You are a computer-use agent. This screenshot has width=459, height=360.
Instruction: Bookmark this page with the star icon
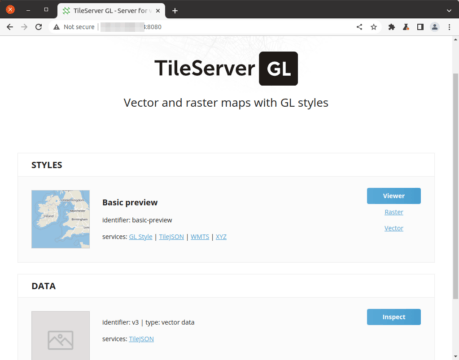click(374, 27)
